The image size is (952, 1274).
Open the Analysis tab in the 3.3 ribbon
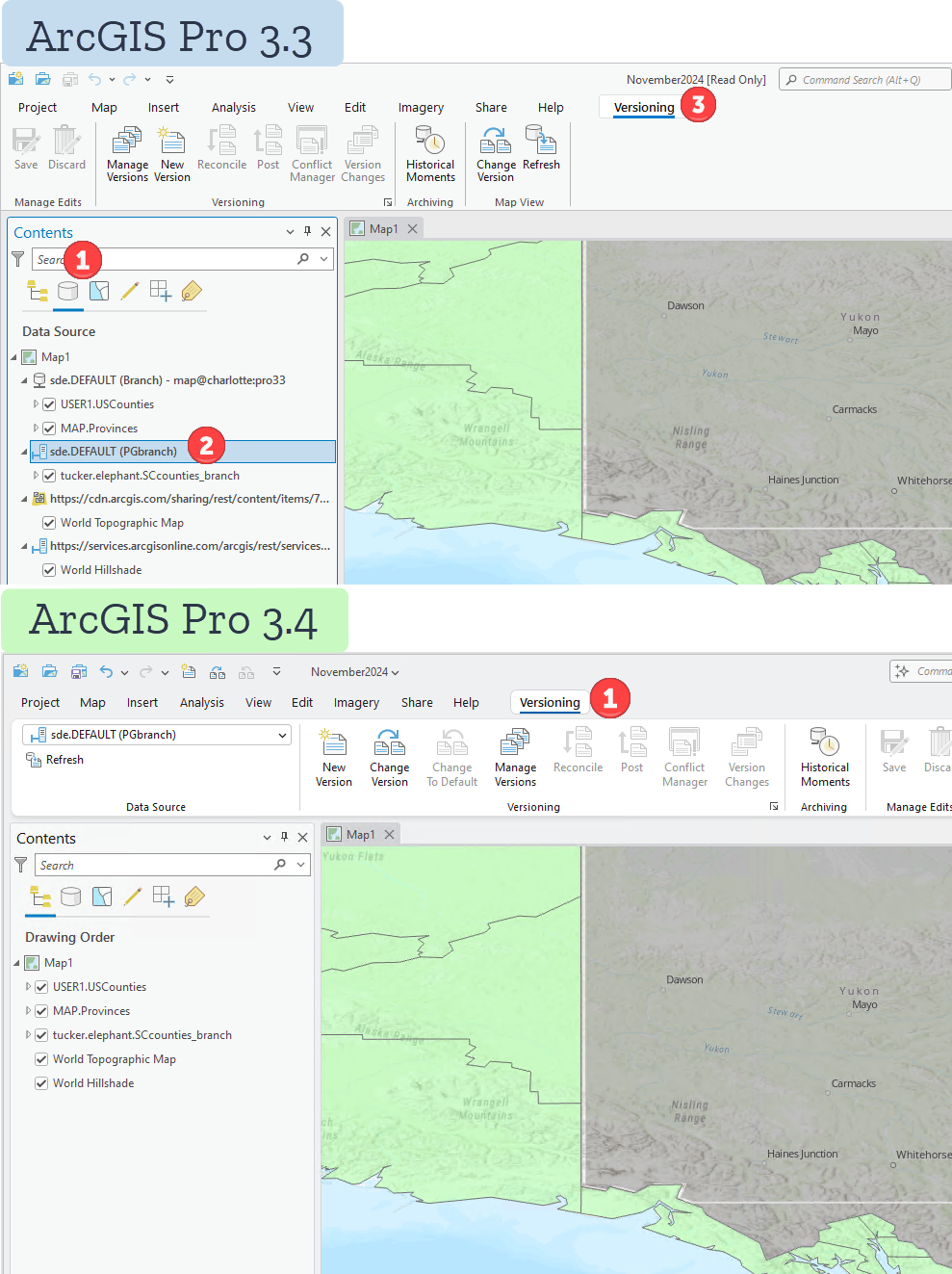click(234, 108)
